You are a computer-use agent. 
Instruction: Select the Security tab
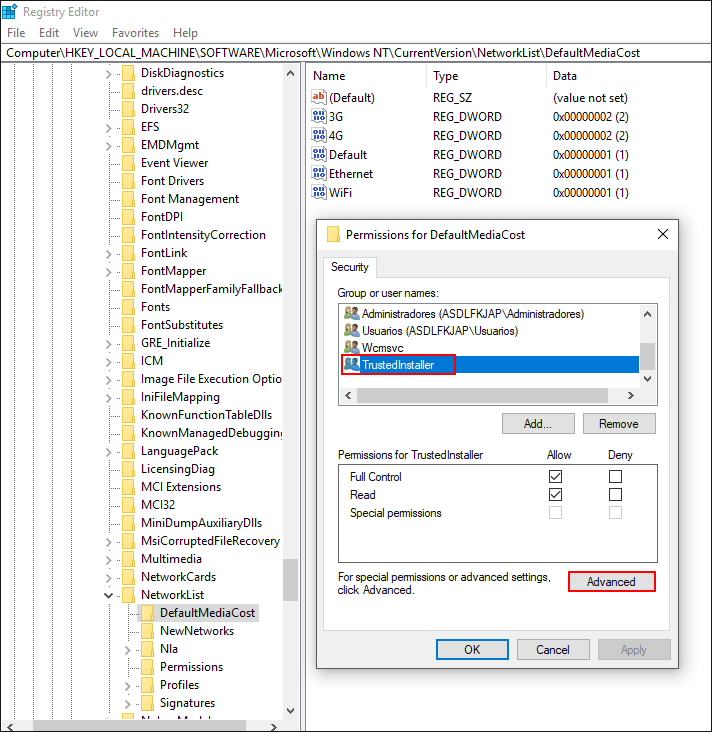pos(350,267)
